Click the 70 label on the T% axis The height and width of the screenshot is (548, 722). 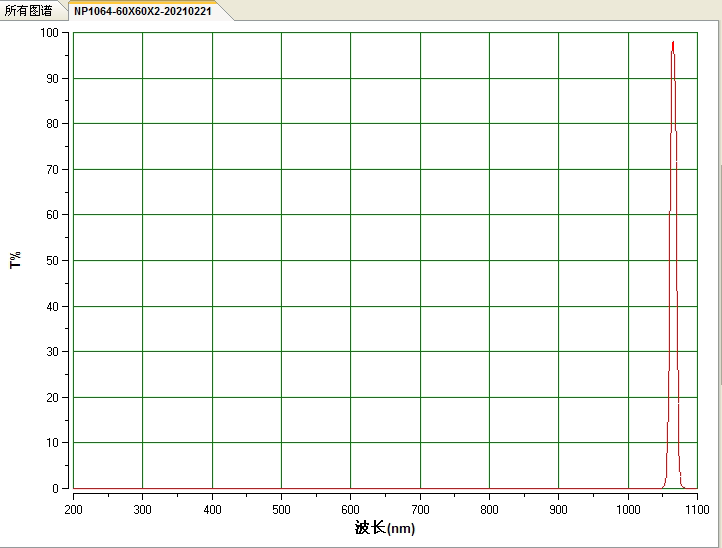pos(52,169)
